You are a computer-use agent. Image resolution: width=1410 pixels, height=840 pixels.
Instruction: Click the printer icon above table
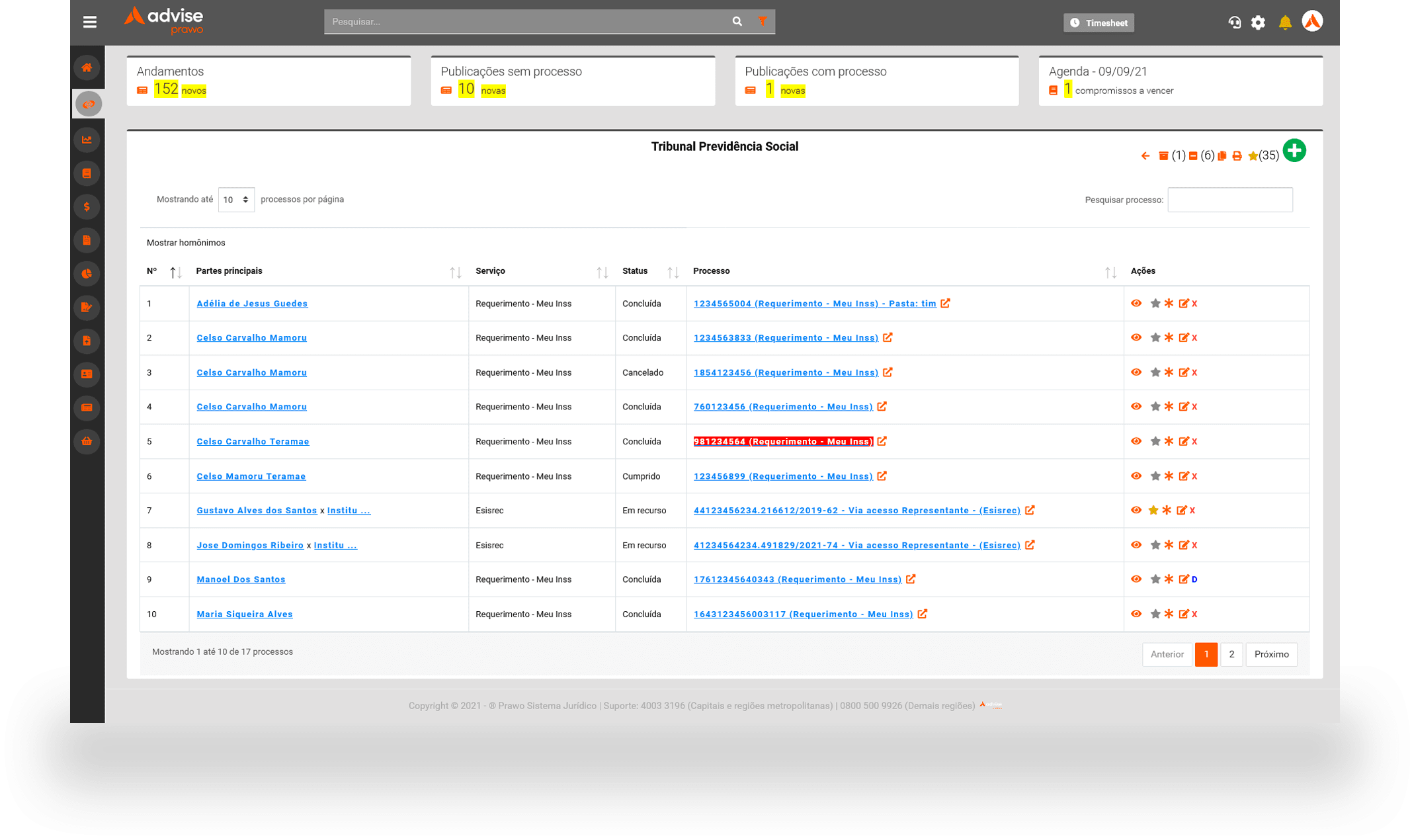[x=1237, y=156]
